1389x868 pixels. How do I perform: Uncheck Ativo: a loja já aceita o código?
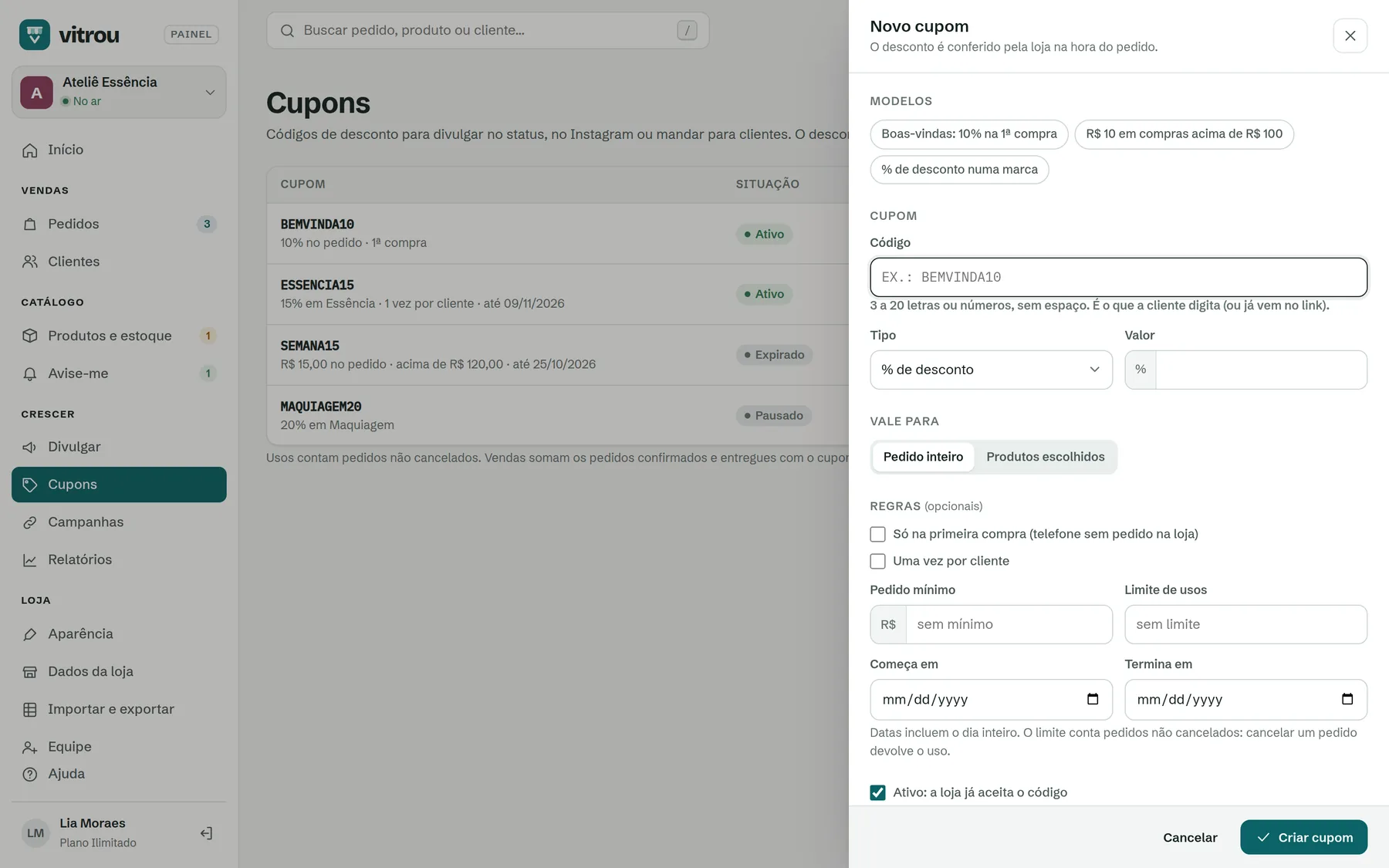877,792
